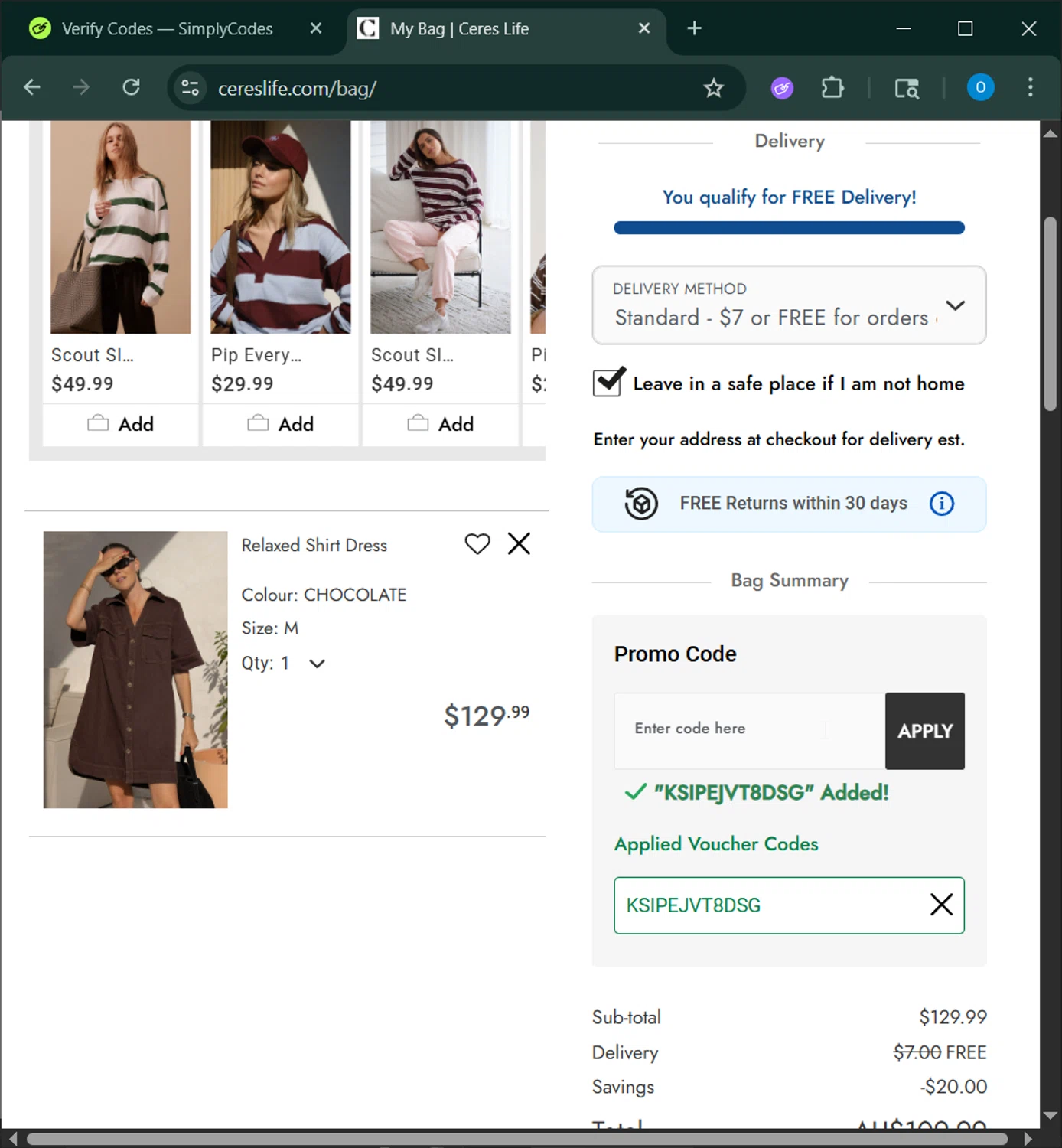Toggle Leave in a safe place checkbox

click(609, 382)
